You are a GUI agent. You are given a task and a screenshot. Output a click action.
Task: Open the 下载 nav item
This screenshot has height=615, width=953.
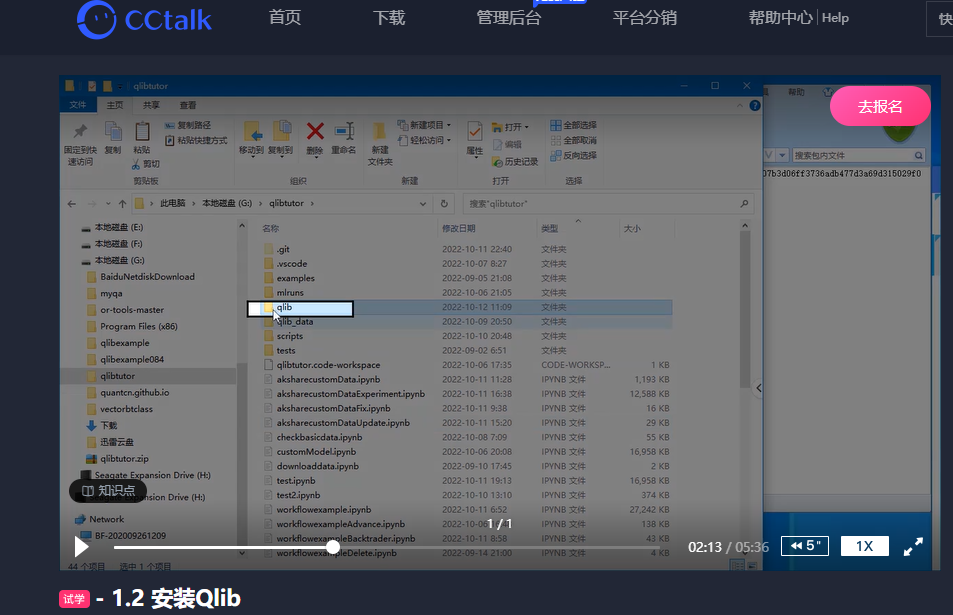pos(389,18)
